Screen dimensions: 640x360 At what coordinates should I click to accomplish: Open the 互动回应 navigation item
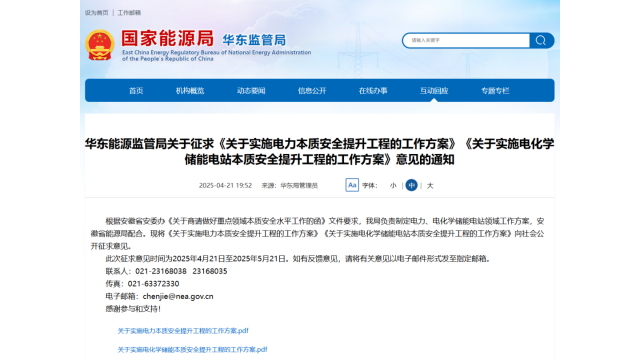(434, 91)
